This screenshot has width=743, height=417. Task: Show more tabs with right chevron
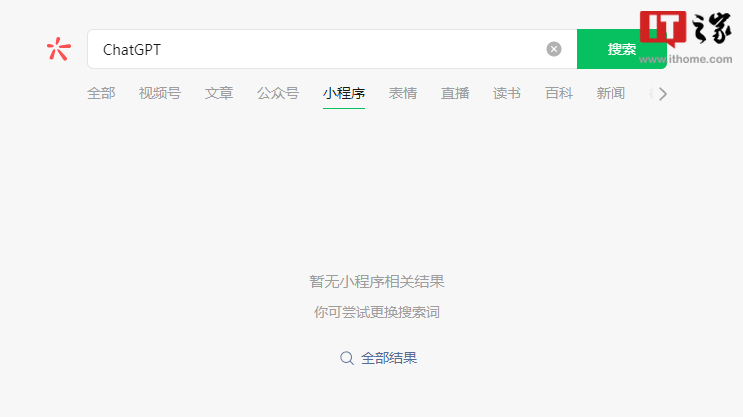tap(663, 94)
